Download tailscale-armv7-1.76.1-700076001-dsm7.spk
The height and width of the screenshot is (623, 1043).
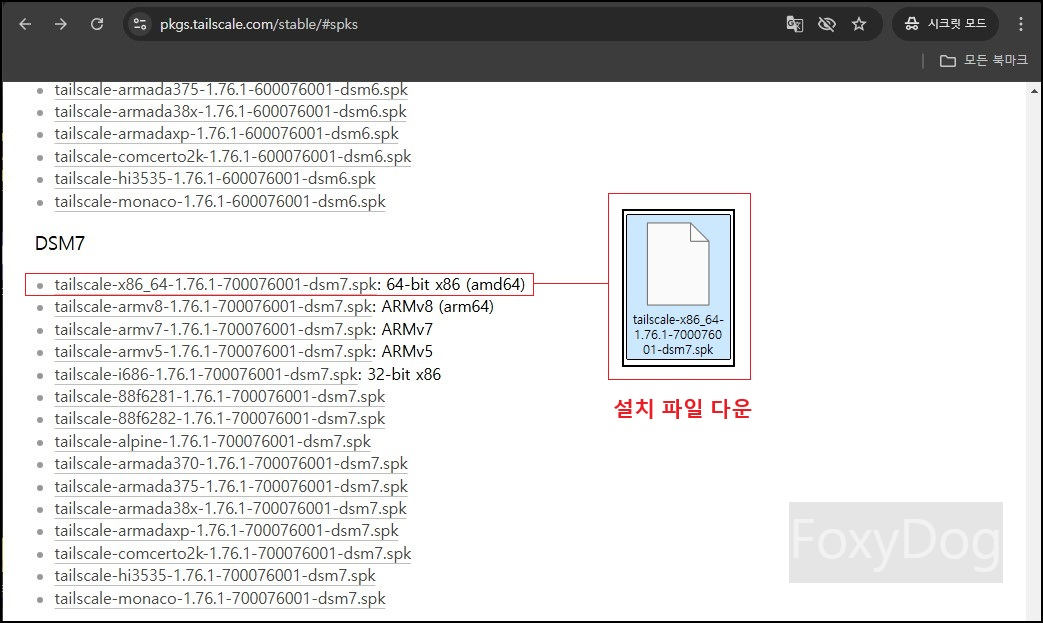[x=213, y=329]
